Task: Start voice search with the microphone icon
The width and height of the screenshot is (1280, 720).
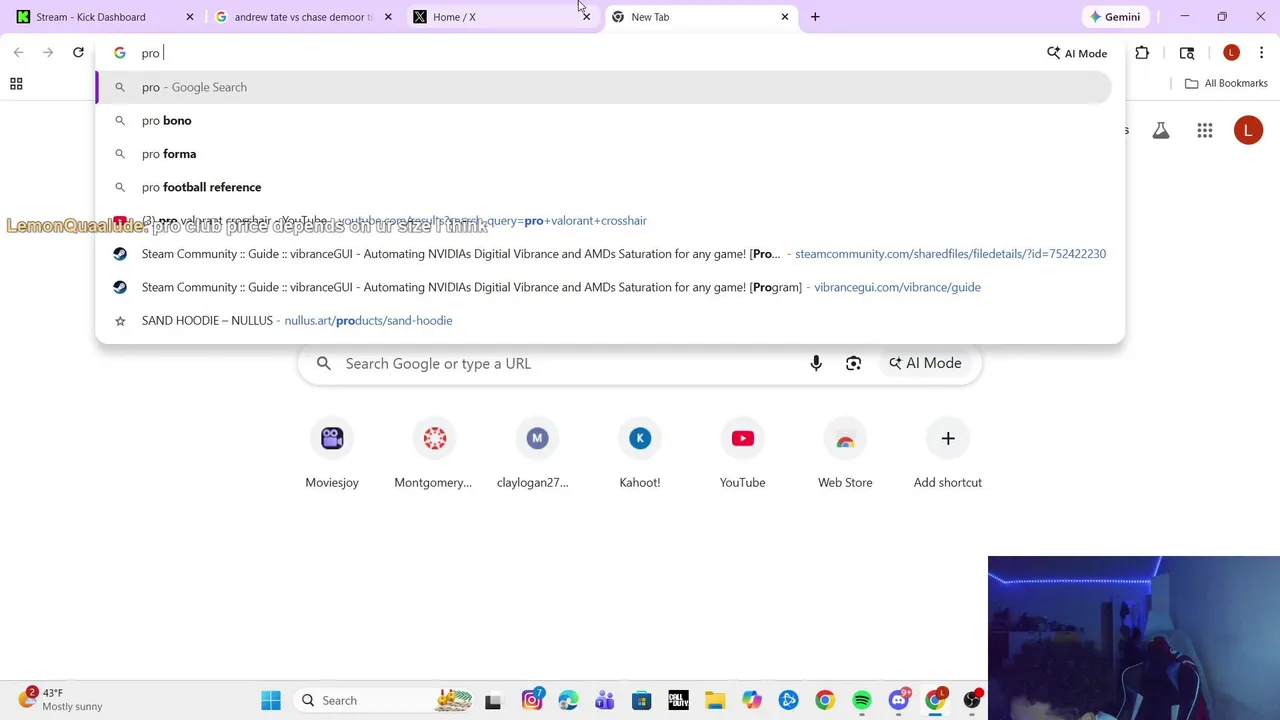Action: (816, 363)
